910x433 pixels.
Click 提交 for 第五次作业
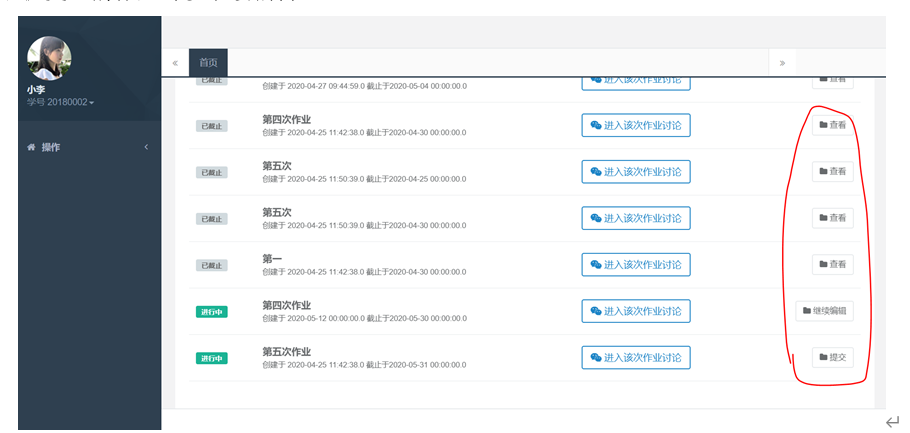[x=833, y=358]
